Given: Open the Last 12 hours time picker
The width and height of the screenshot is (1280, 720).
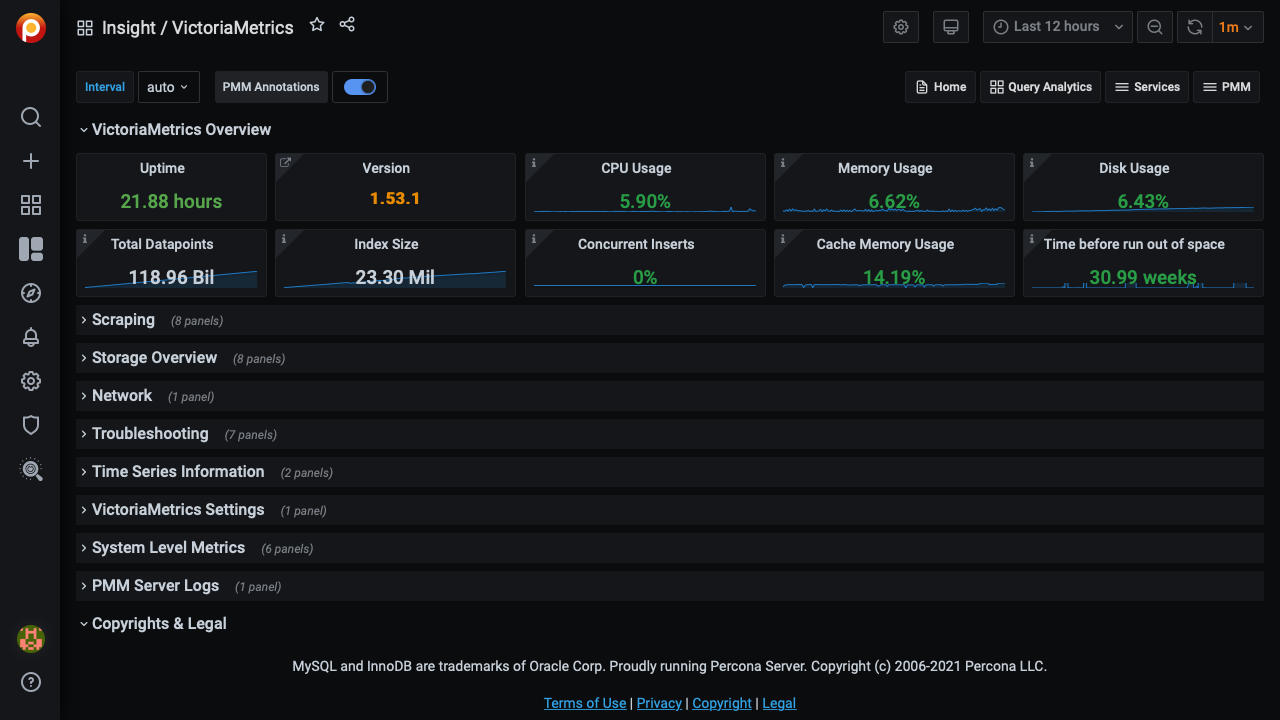Looking at the screenshot, I should (1057, 27).
